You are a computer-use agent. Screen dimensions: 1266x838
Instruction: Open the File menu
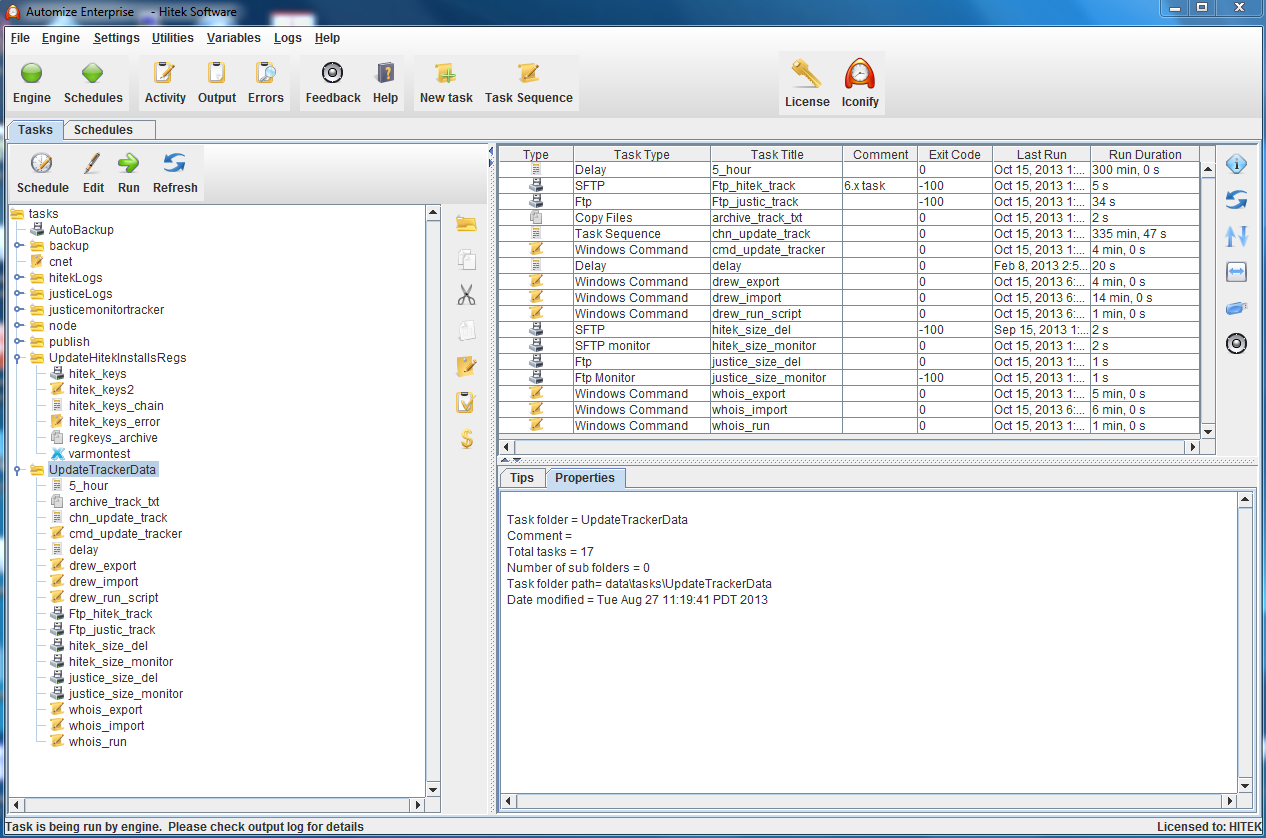(20, 38)
